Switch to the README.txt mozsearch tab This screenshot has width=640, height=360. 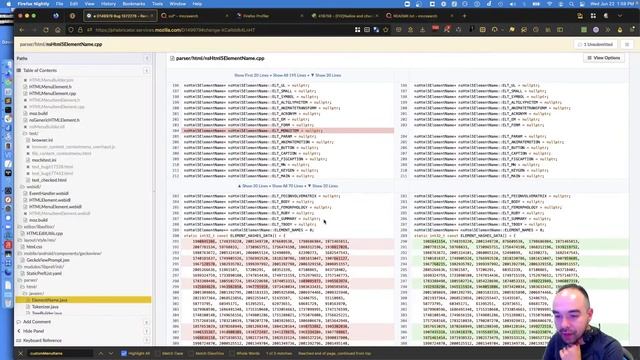(419, 16)
